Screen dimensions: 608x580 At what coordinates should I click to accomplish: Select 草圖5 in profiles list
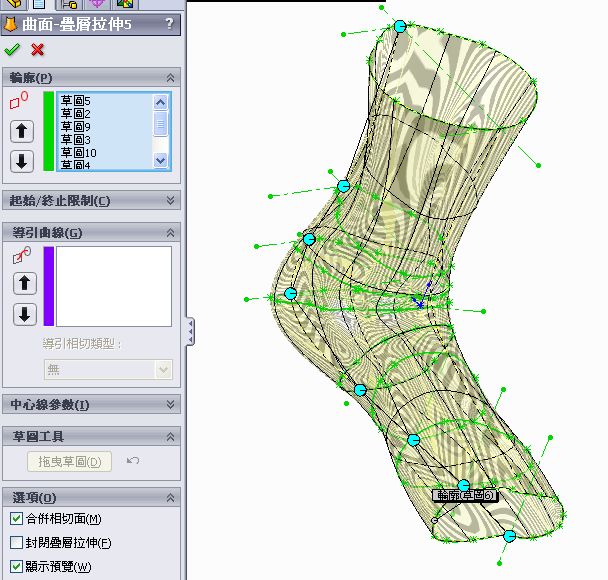coord(76,101)
